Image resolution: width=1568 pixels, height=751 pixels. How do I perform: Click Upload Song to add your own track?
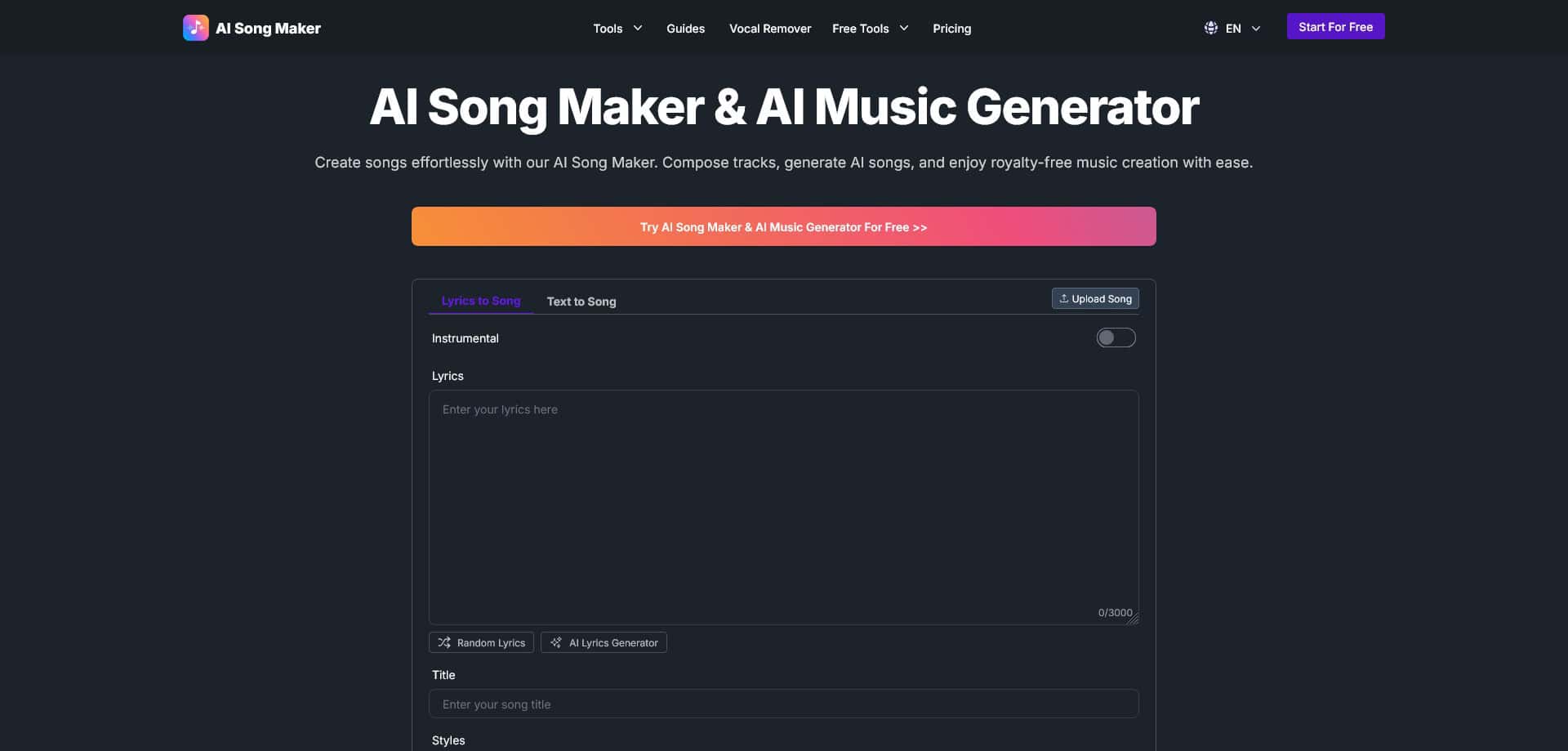point(1095,297)
